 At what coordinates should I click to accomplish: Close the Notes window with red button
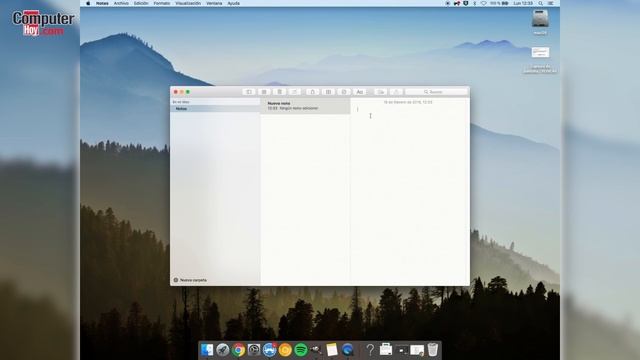(x=176, y=92)
